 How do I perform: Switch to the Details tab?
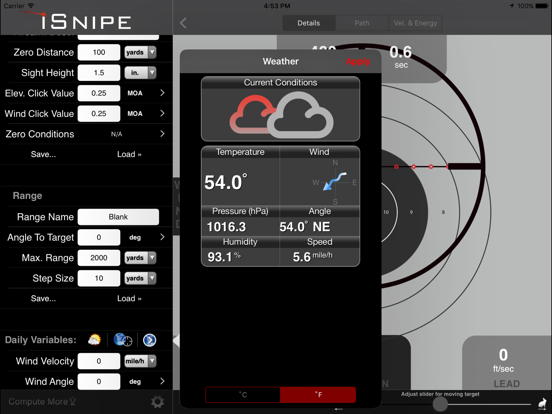coord(309,23)
